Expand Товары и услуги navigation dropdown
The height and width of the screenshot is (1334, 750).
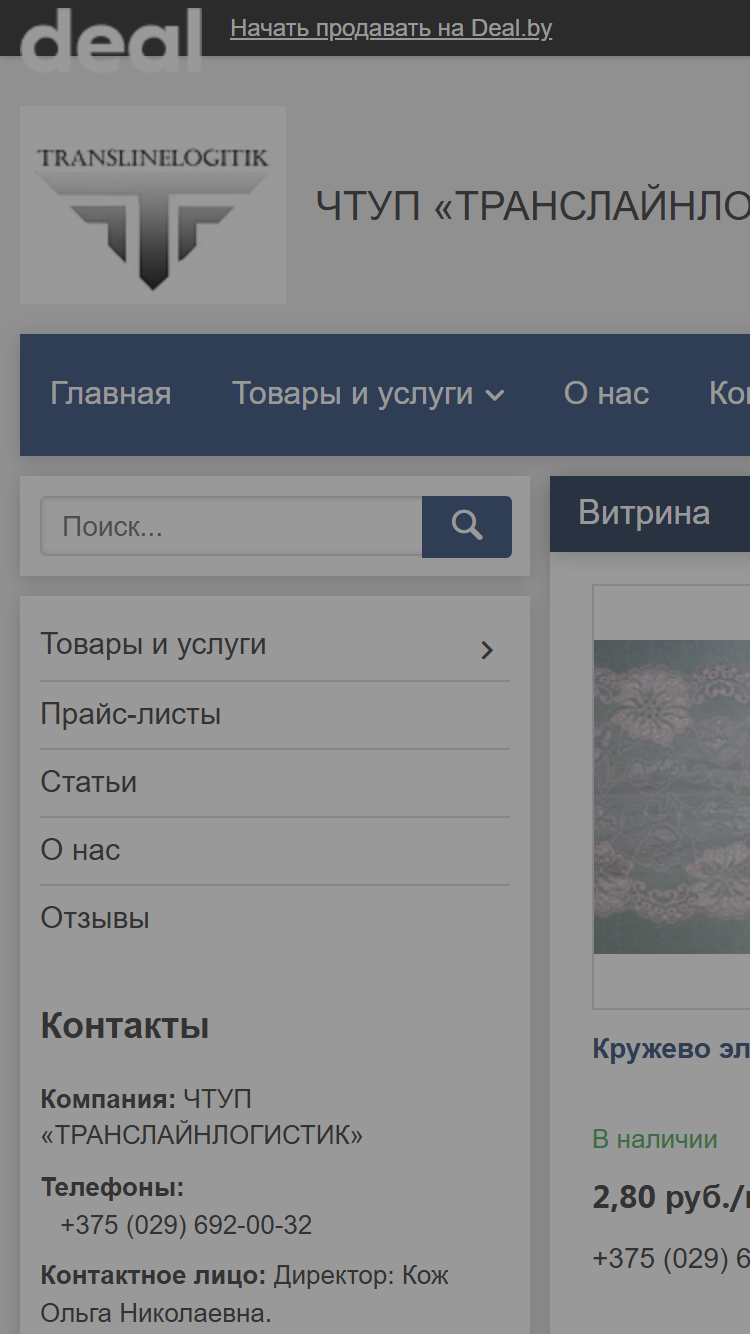point(368,394)
